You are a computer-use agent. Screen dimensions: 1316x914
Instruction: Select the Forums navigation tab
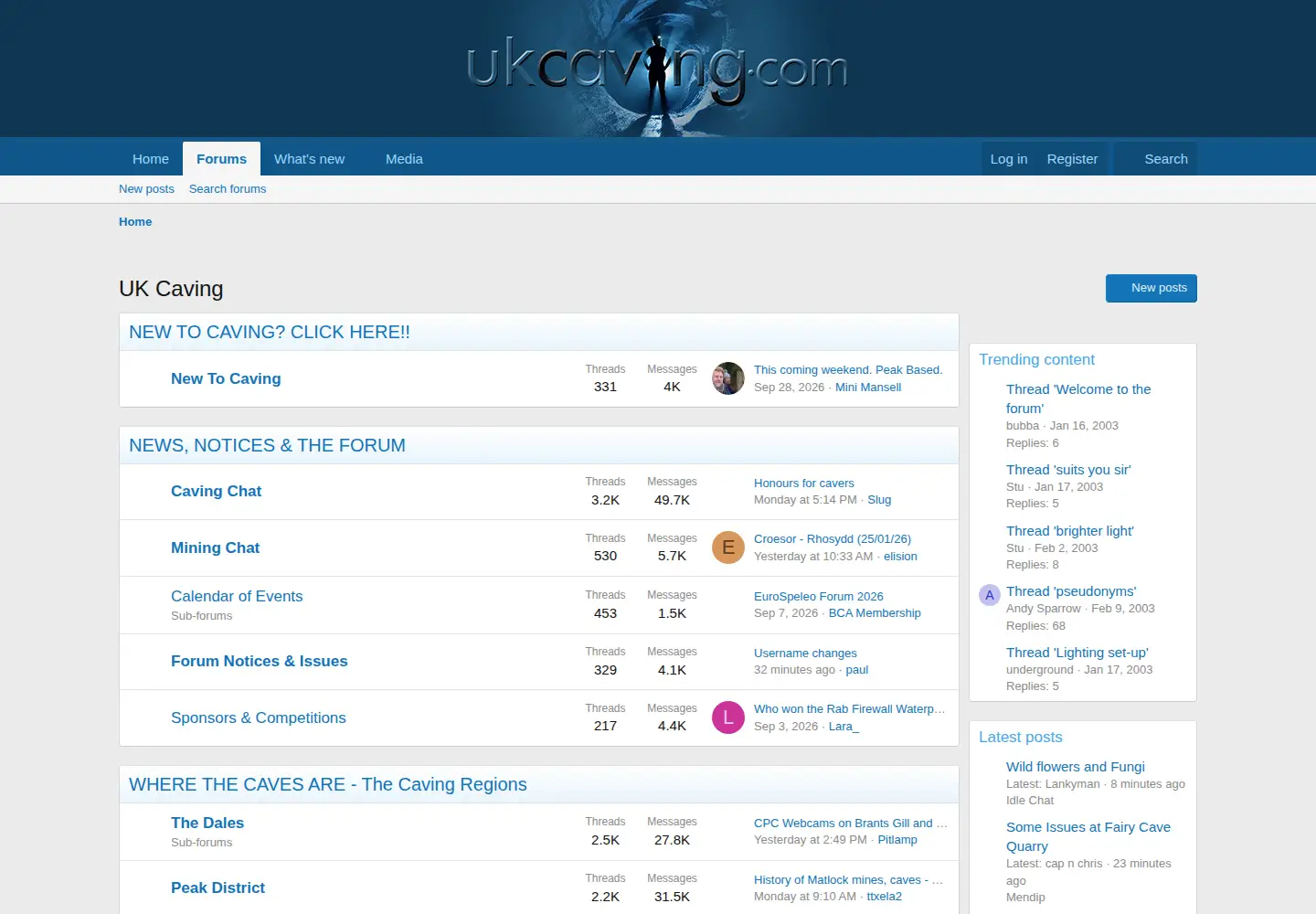click(x=221, y=159)
